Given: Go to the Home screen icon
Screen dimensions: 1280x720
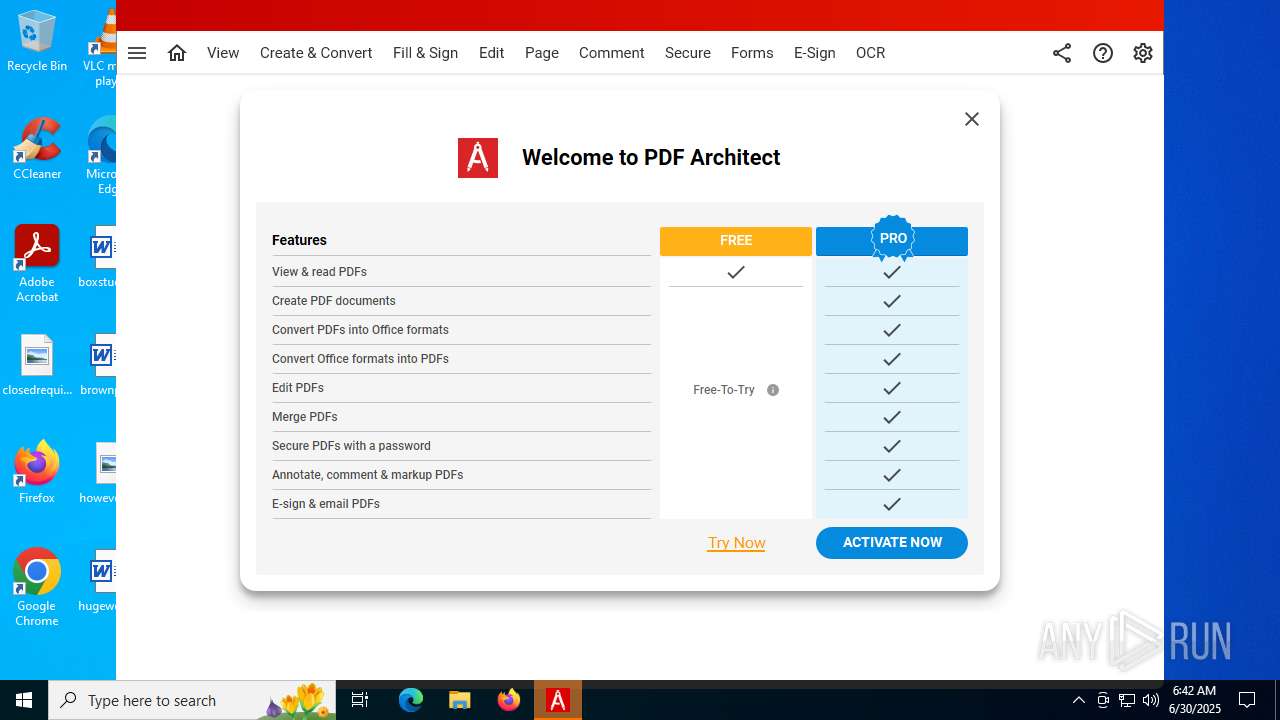Looking at the screenshot, I should point(177,53).
